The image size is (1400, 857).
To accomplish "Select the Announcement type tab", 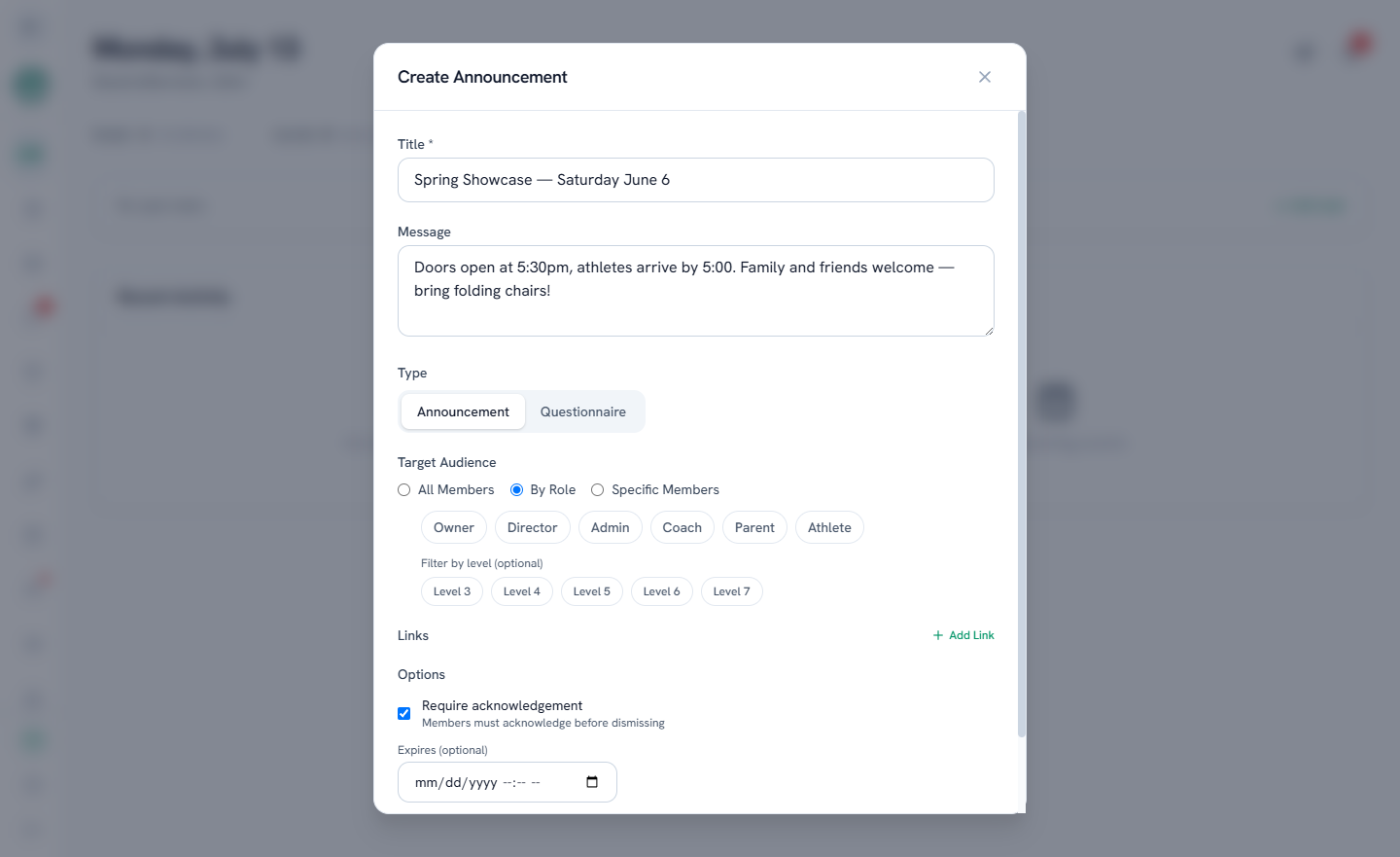I will pyautogui.click(x=463, y=411).
